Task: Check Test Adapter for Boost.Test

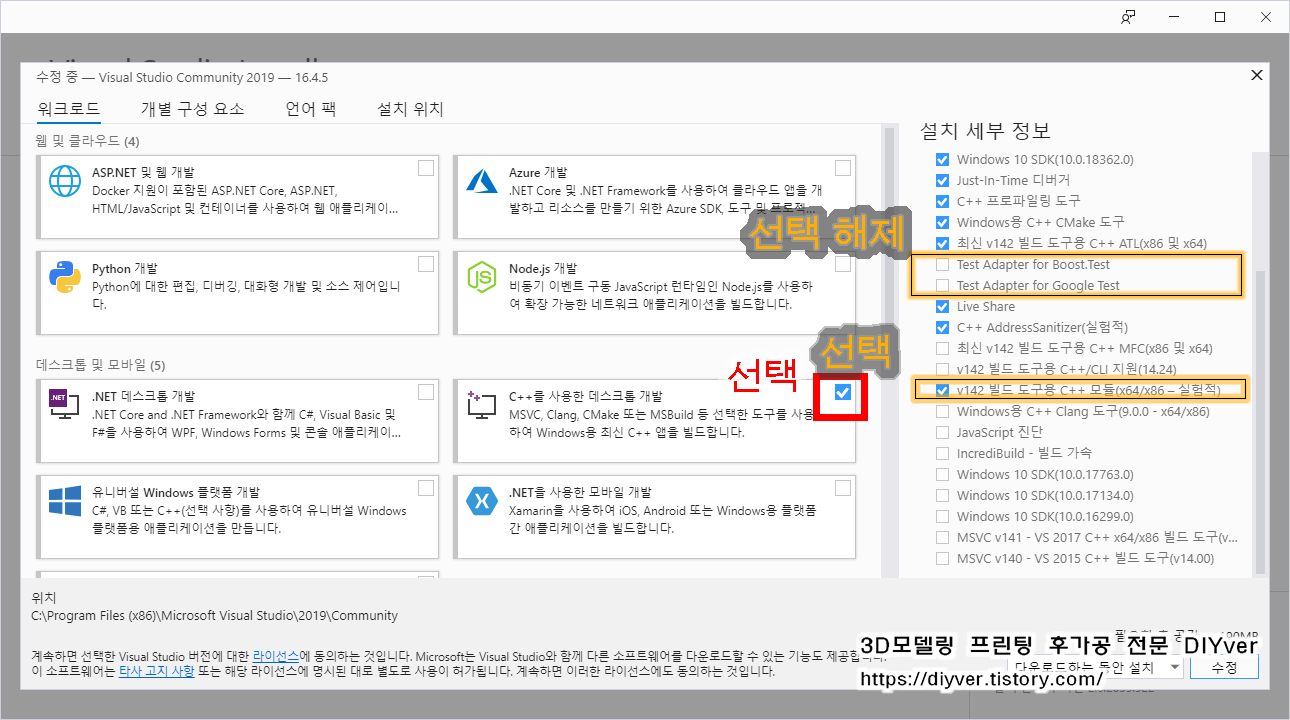Action: click(x=942, y=265)
